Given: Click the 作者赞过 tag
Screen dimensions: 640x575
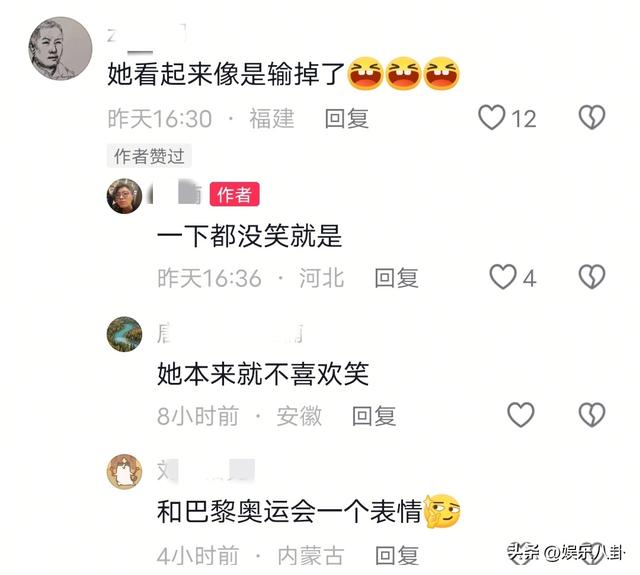Looking at the screenshot, I should 149,156.
